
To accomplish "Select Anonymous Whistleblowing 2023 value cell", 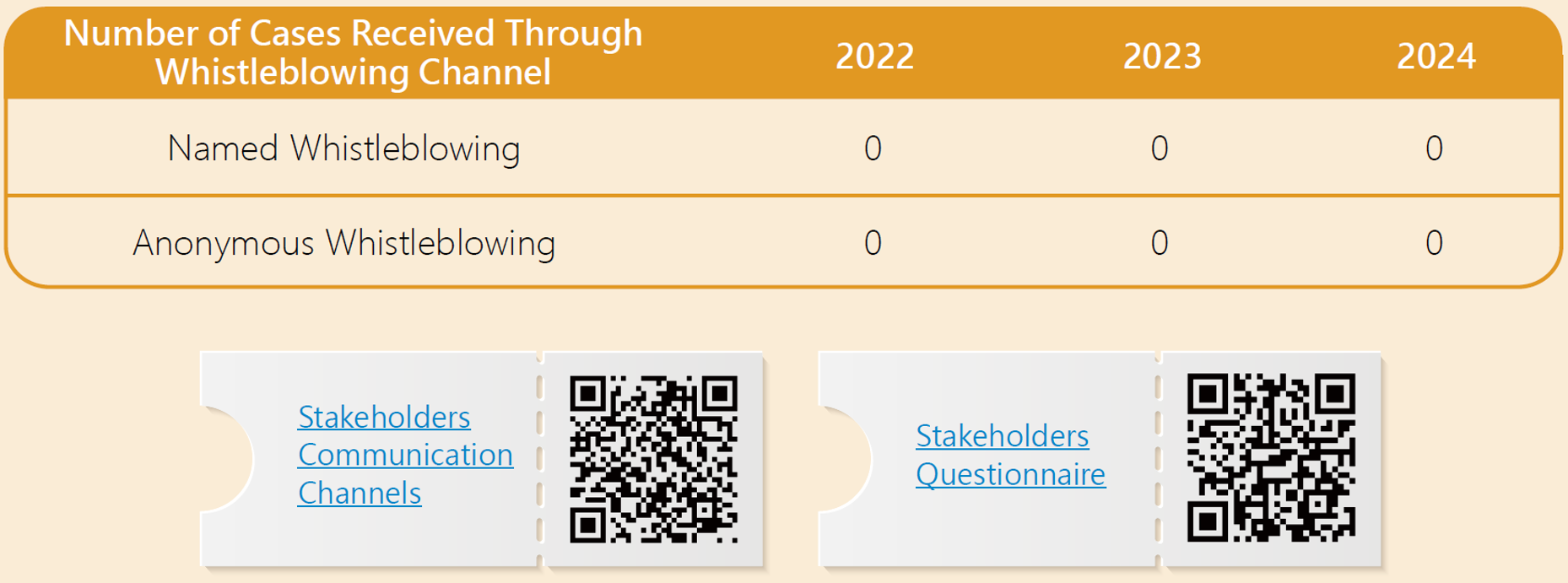I will 1160,243.
